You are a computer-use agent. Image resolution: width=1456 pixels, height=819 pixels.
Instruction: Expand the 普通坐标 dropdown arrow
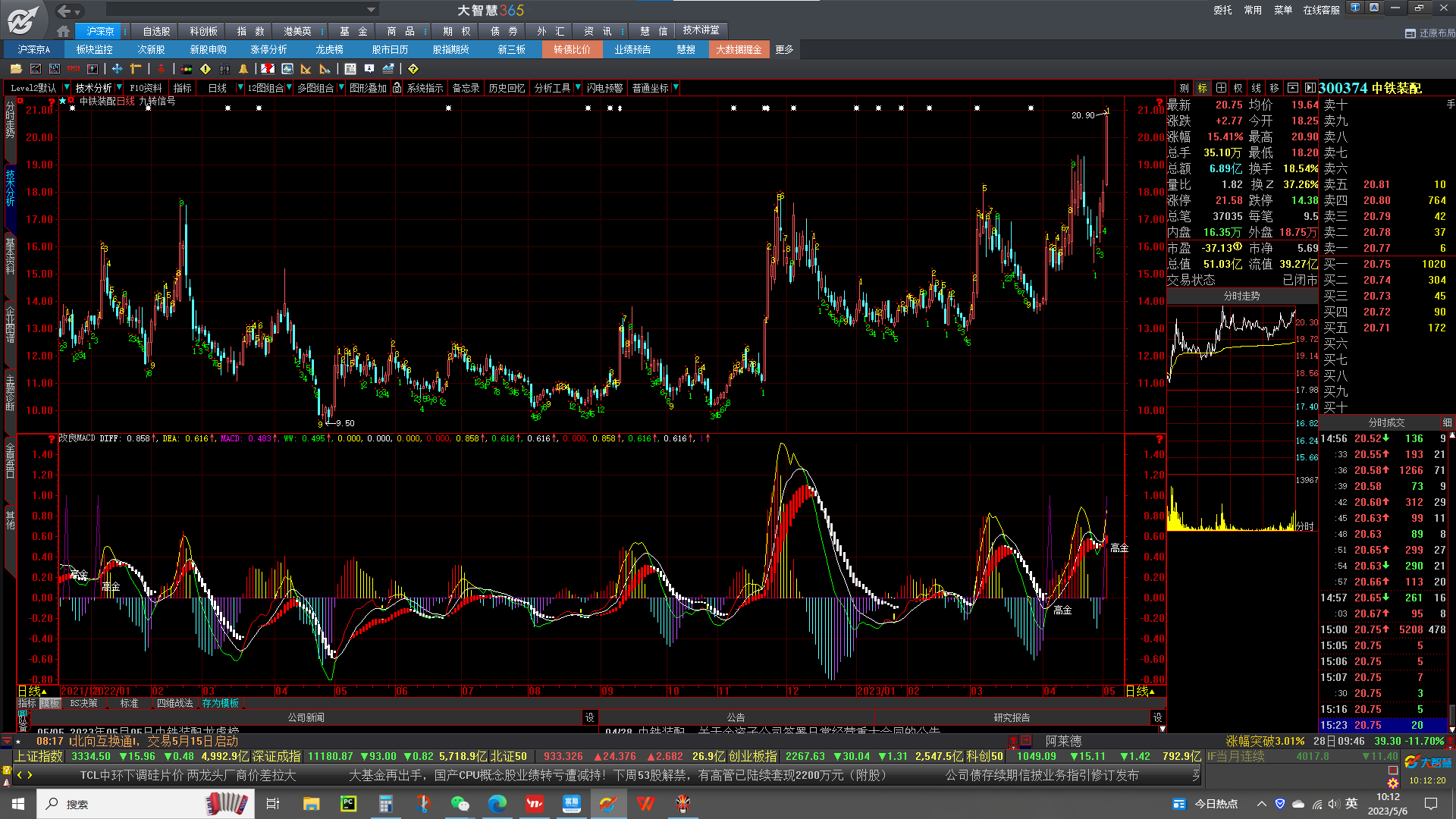point(676,87)
